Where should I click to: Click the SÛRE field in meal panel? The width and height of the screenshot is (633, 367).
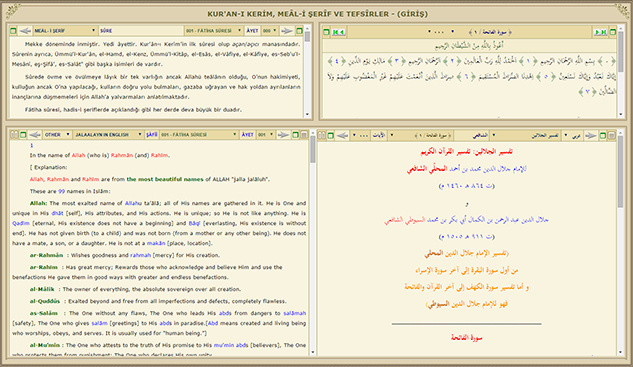pos(141,31)
